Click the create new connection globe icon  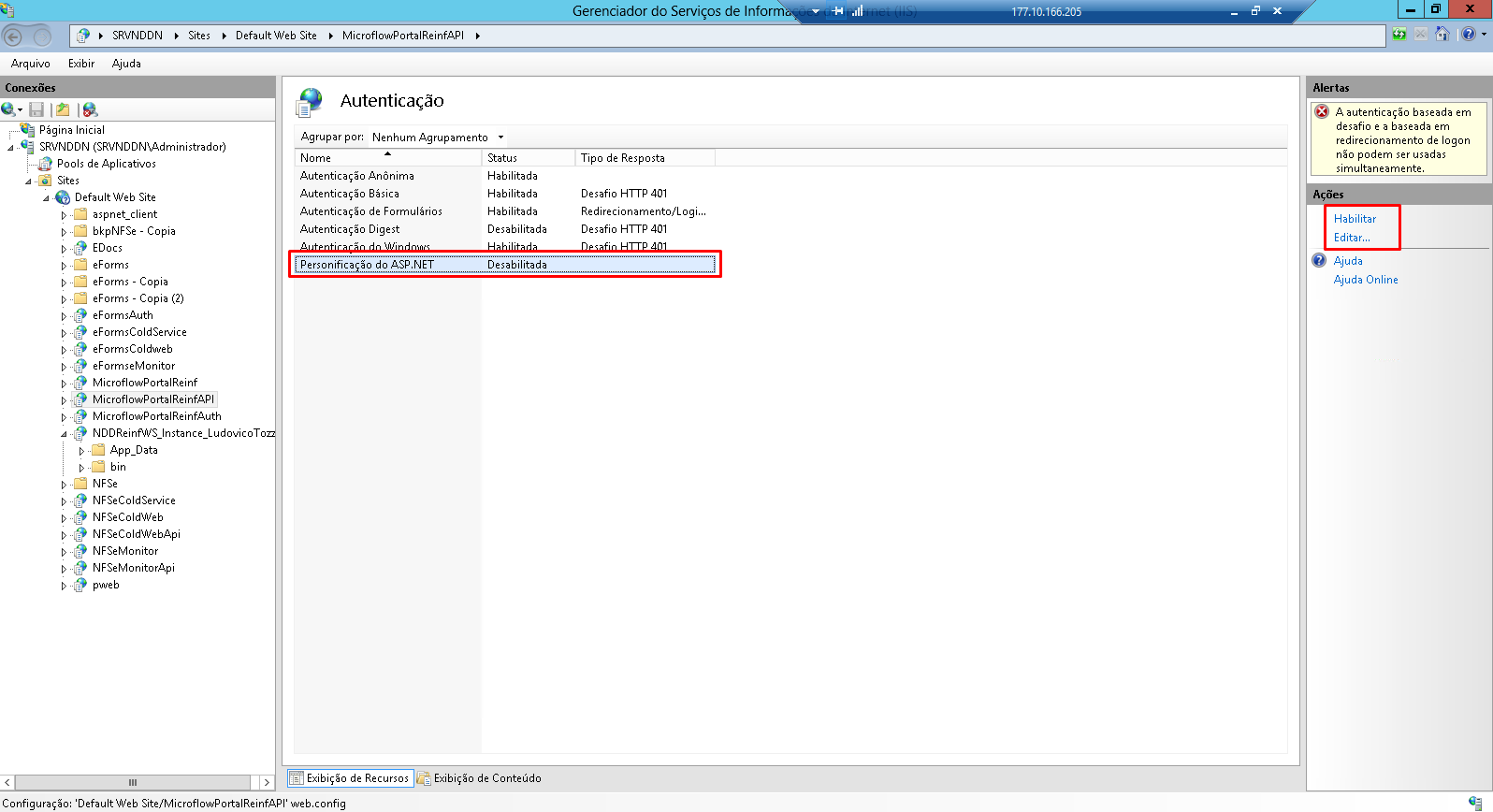pyautogui.click(x=9, y=109)
